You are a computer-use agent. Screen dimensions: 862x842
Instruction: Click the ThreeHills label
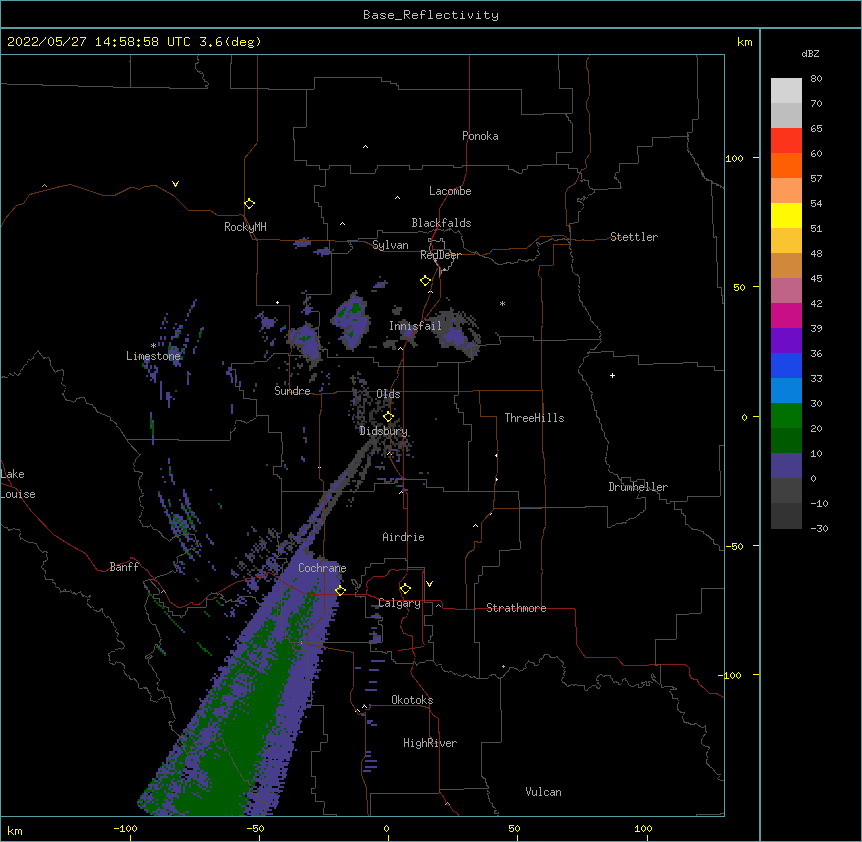pyautogui.click(x=534, y=418)
